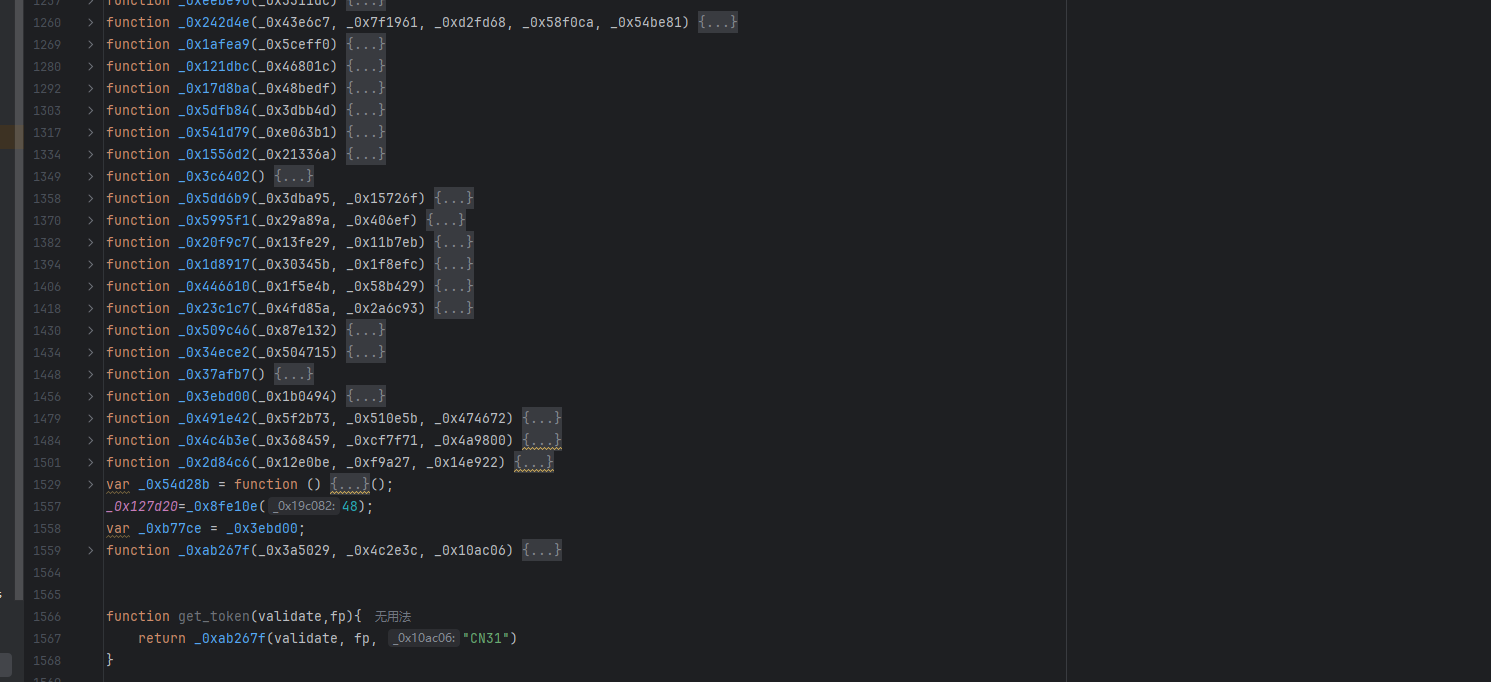The height and width of the screenshot is (682, 1491).
Task: Click folded {...} body of _0x3c6402
Action: 294,176
